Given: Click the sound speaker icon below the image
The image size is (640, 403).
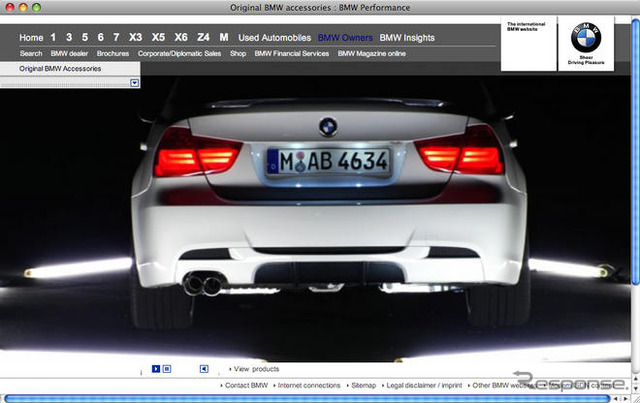Looking at the screenshot, I should pyautogui.click(x=204, y=369).
